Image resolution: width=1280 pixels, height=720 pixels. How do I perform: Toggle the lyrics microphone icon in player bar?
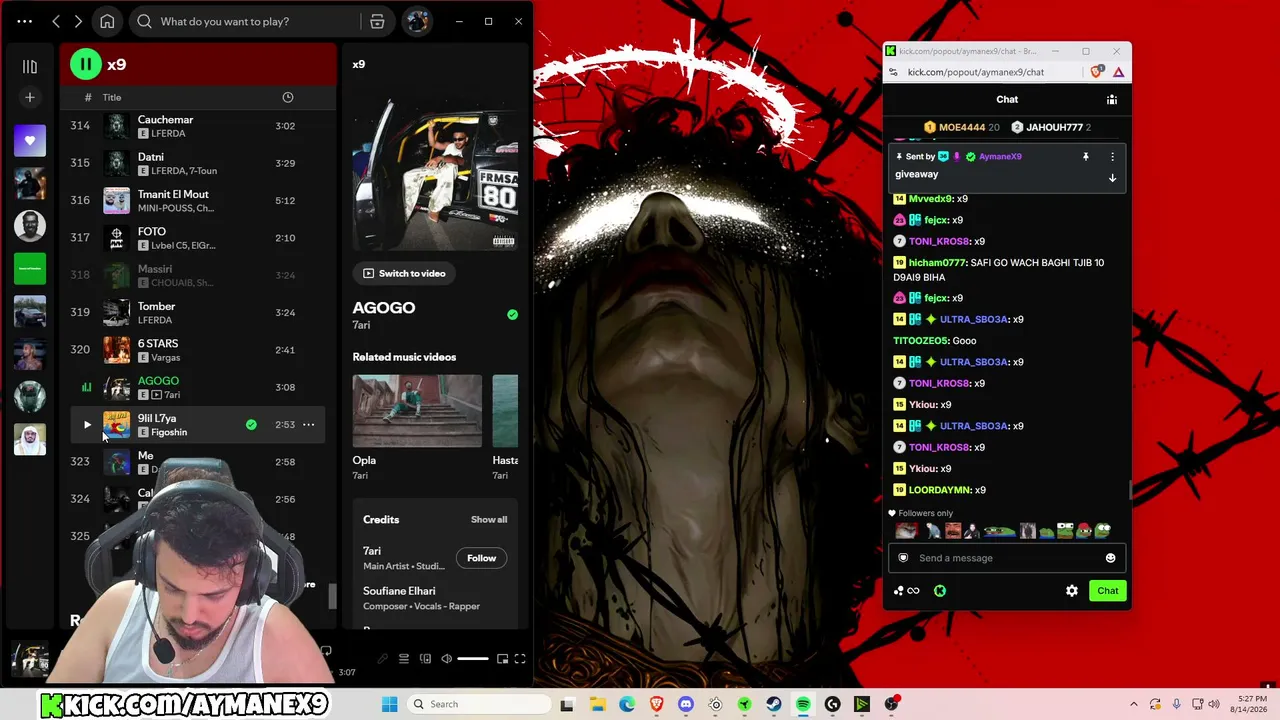click(x=382, y=658)
